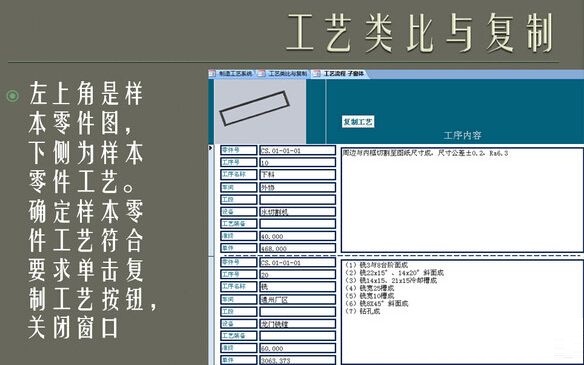This screenshot has width=584, height=365.
Task: Click the field showing 60.000
Action: click(297, 348)
